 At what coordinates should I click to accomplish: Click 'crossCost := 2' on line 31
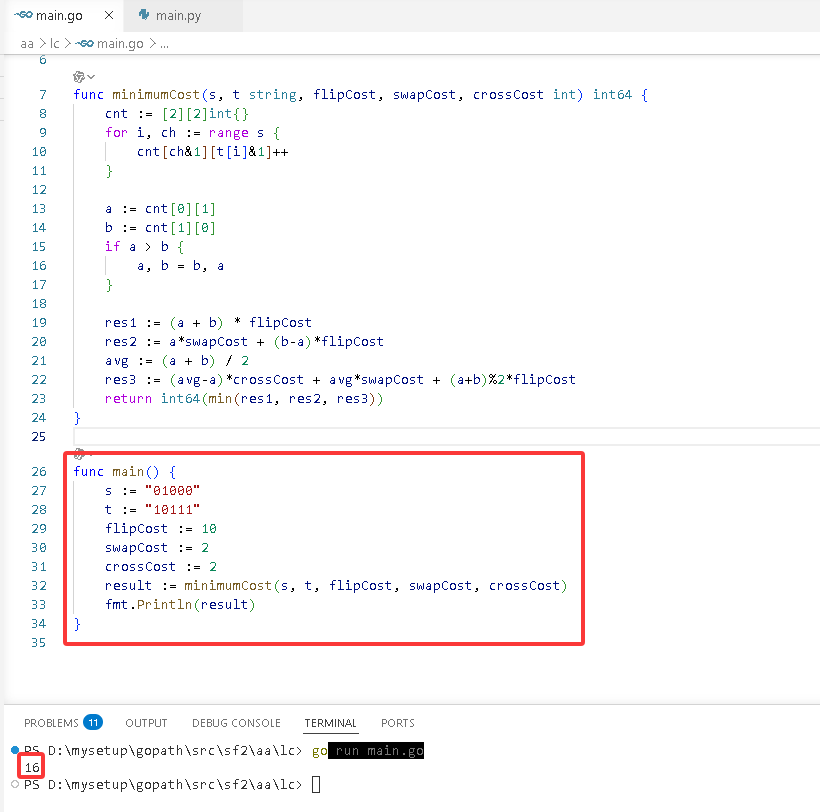point(161,566)
